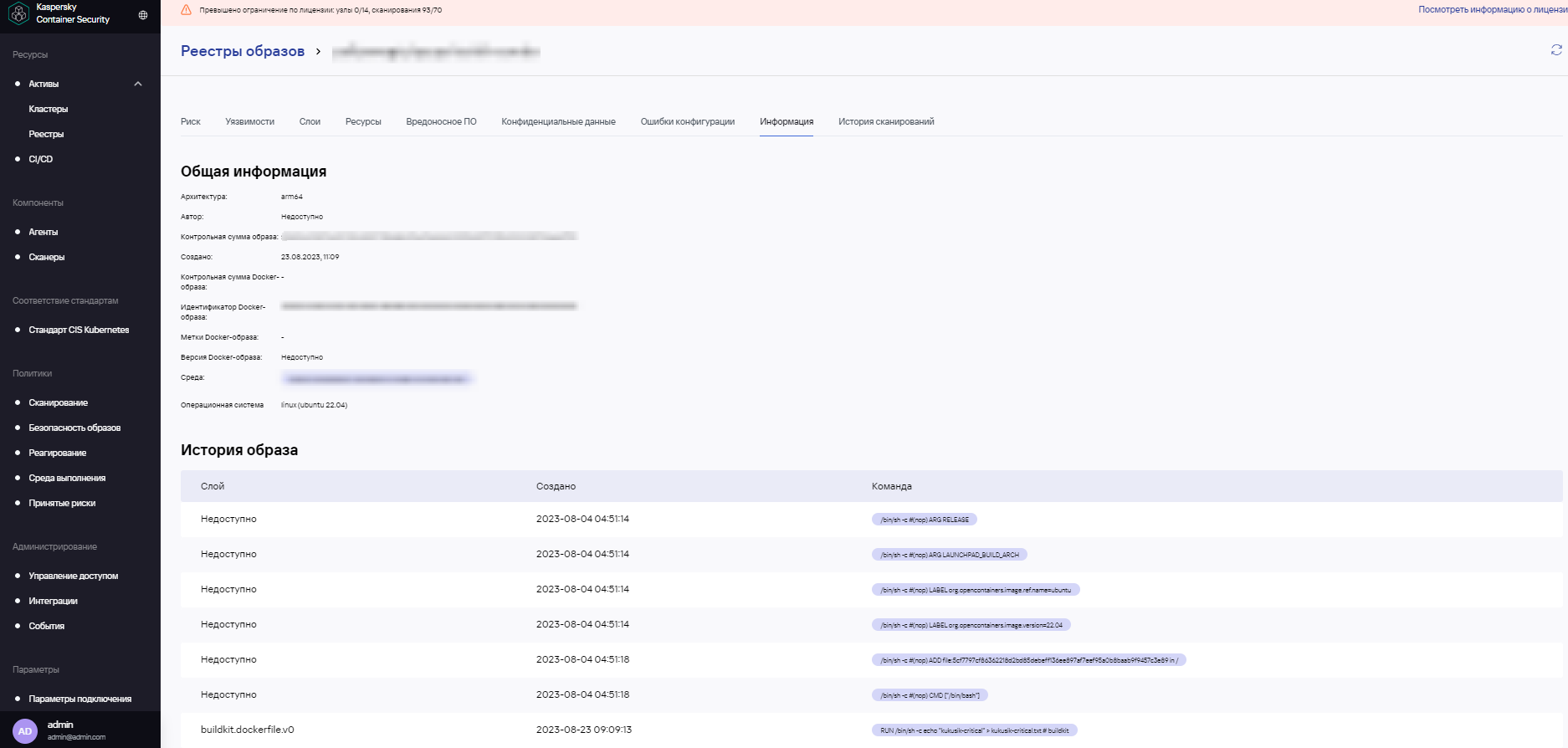
Task: Collapse the Активы section chevron
Action: pyautogui.click(x=138, y=84)
